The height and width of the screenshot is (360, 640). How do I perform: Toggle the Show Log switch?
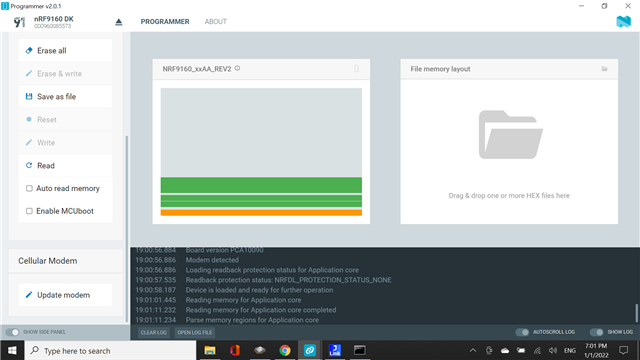[x=596, y=332]
